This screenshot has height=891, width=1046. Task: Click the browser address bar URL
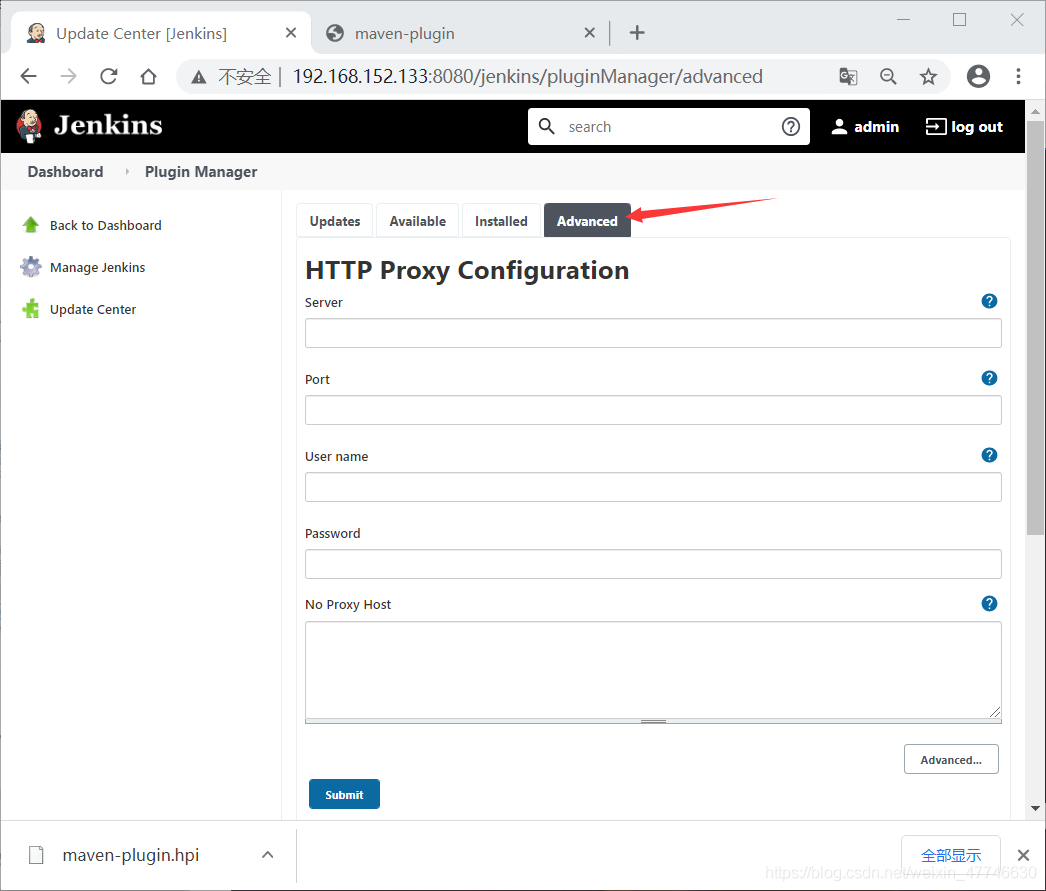tap(528, 77)
